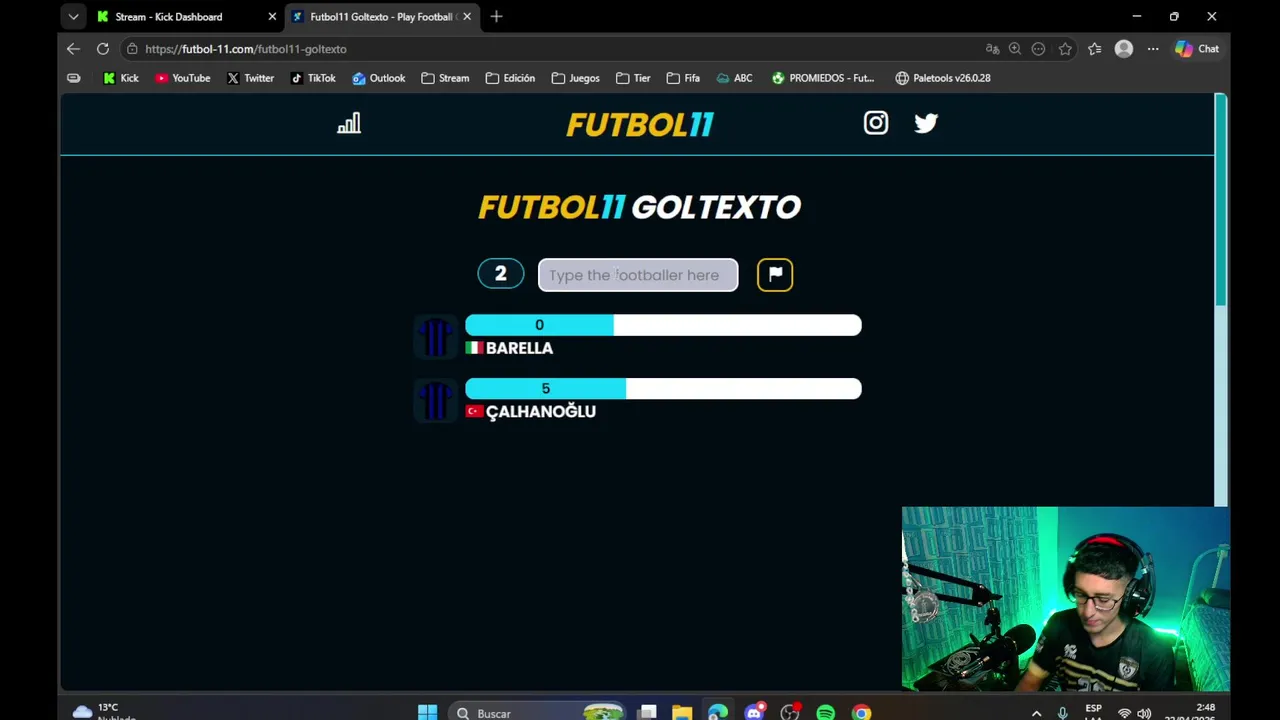Click the FUTBOL11 GOLTEXTO title

[x=640, y=207]
